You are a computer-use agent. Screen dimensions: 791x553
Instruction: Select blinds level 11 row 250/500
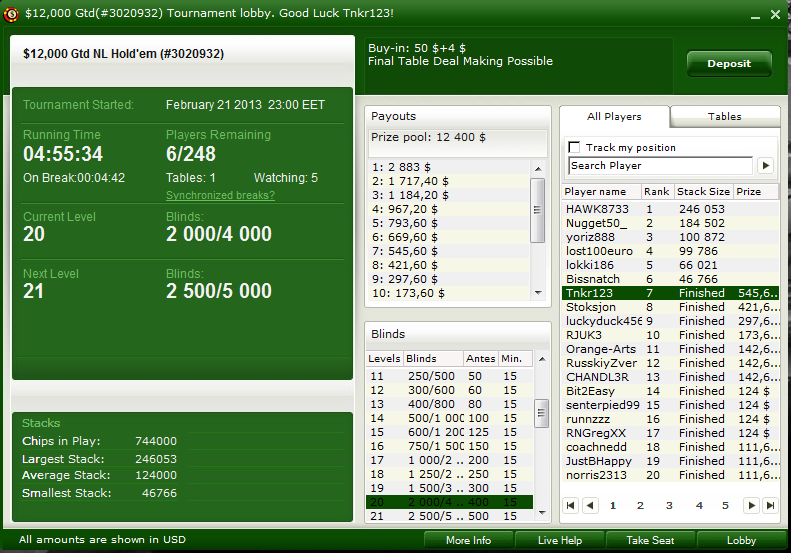[x=449, y=376]
